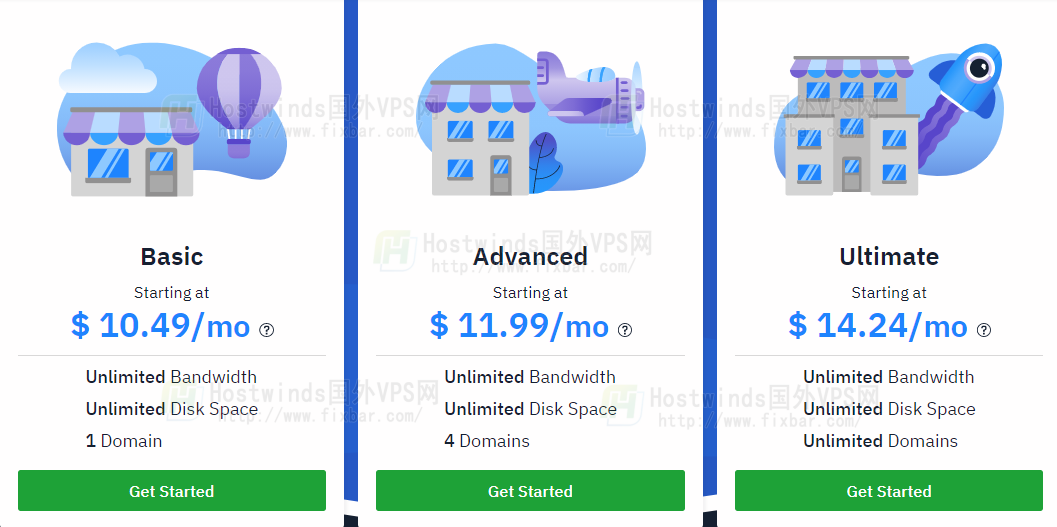
Task: Click the help icon beside $14.24/mo price
Action: tap(984, 330)
